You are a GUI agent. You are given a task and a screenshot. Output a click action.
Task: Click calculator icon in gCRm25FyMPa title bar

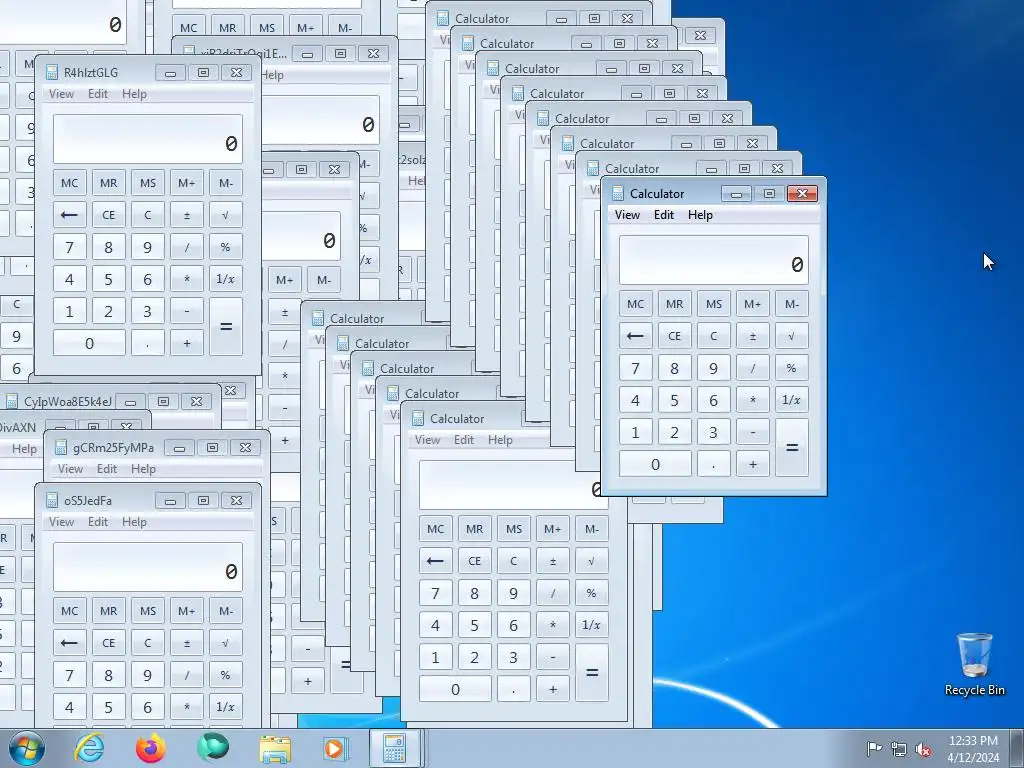(x=61, y=447)
